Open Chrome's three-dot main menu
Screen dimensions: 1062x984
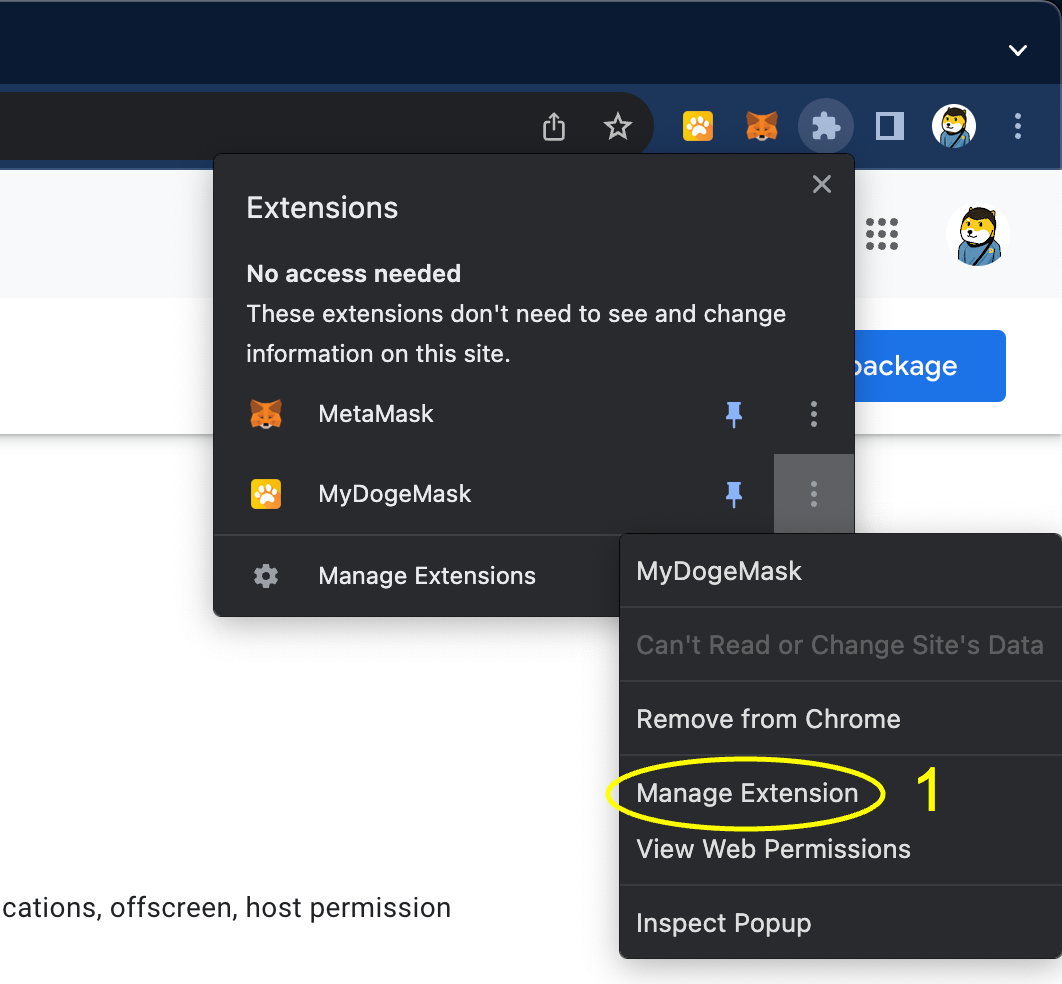1017,126
